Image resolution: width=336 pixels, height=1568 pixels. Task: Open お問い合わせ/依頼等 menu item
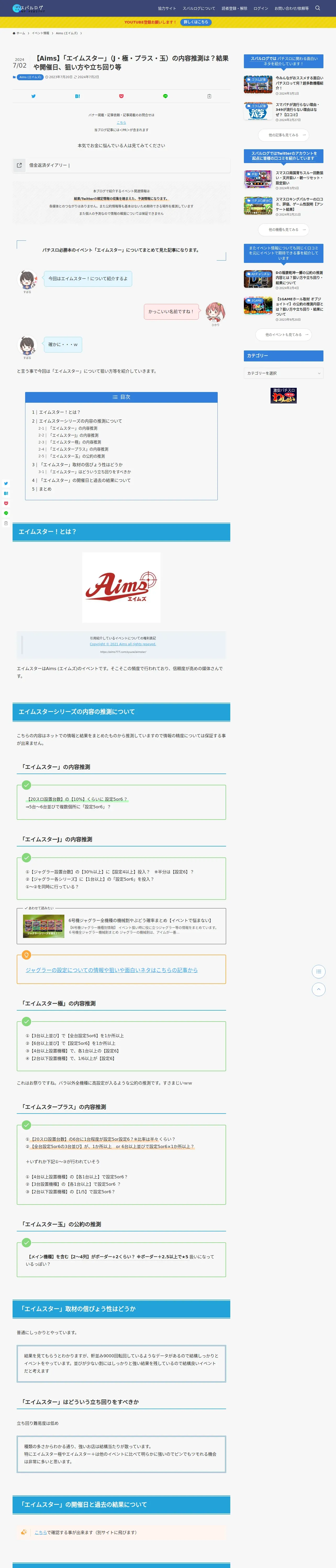pyautogui.click(x=292, y=9)
